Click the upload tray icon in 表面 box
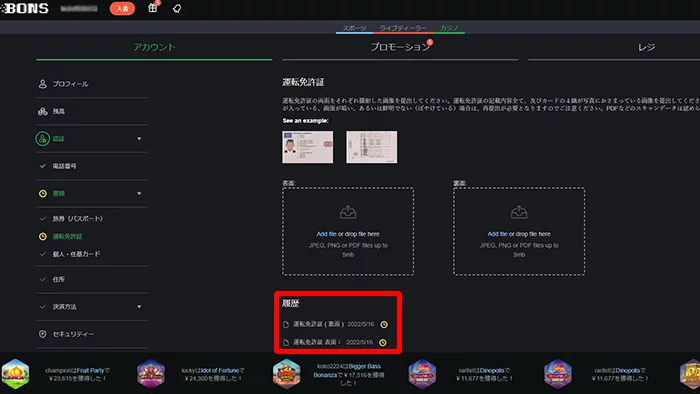This screenshot has height=394, width=700. 348,212
